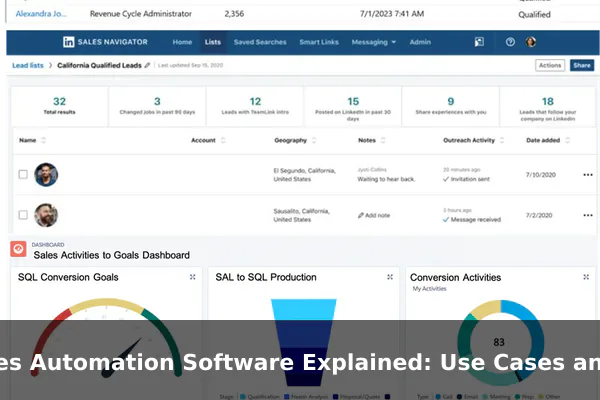This screenshot has width=600, height=400.
Task: Click the Share button
Action: (x=582, y=65)
